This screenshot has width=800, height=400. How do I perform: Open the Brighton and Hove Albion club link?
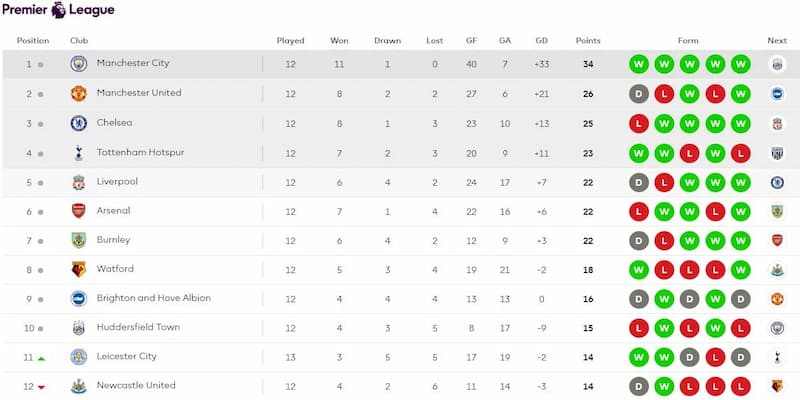tap(154, 298)
